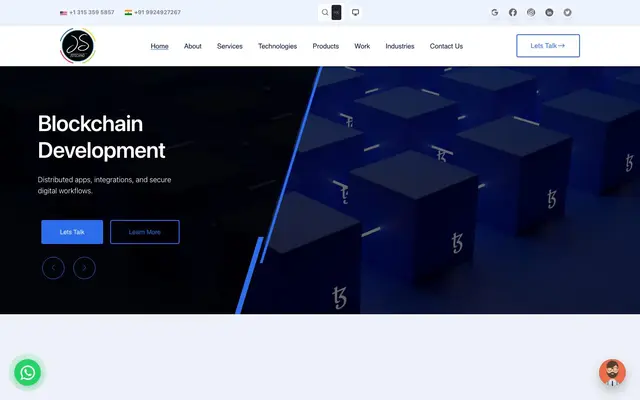Image resolution: width=640 pixels, height=400 pixels.
Task: Click the US flag icon
Action: tap(64, 13)
